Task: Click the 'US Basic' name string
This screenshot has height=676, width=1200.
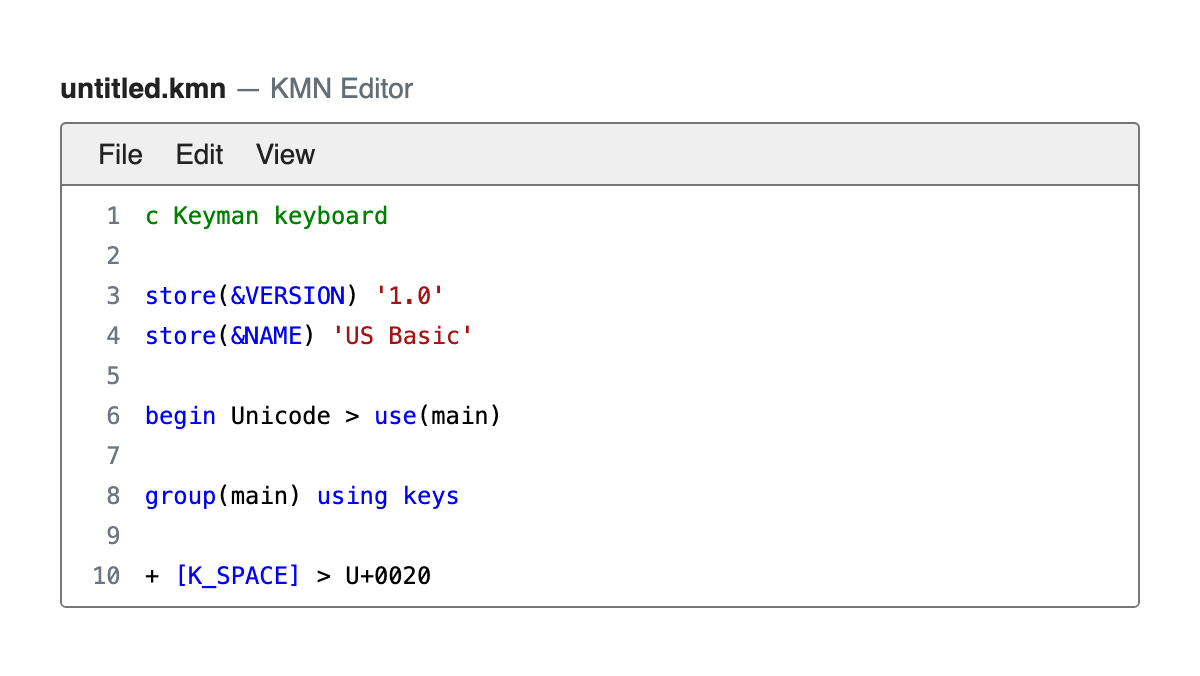Action: point(401,336)
